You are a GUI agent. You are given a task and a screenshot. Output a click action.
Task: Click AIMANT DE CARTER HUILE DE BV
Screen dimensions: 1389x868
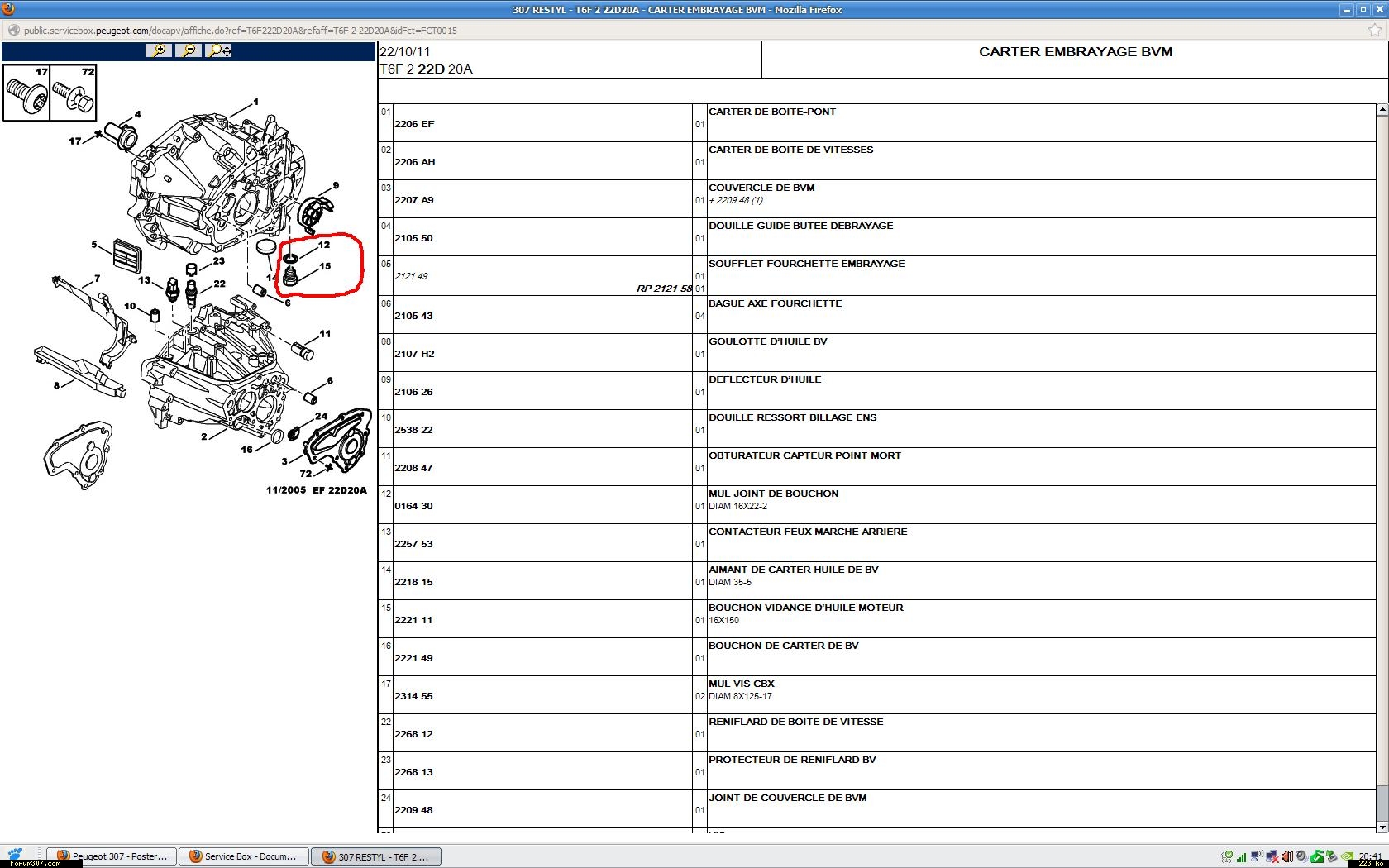point(793,570)
